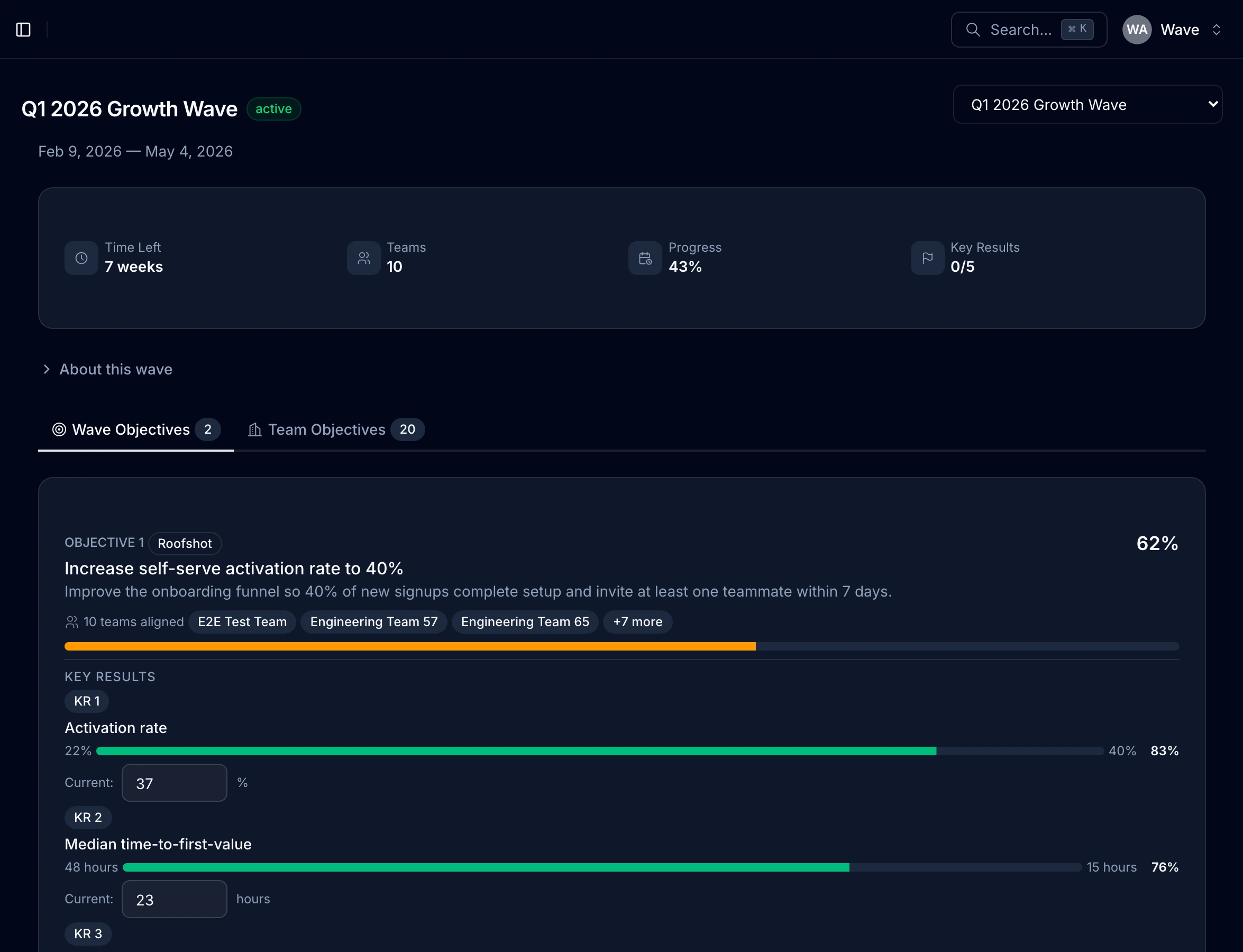Click the Team Objectives building icon

254,429
